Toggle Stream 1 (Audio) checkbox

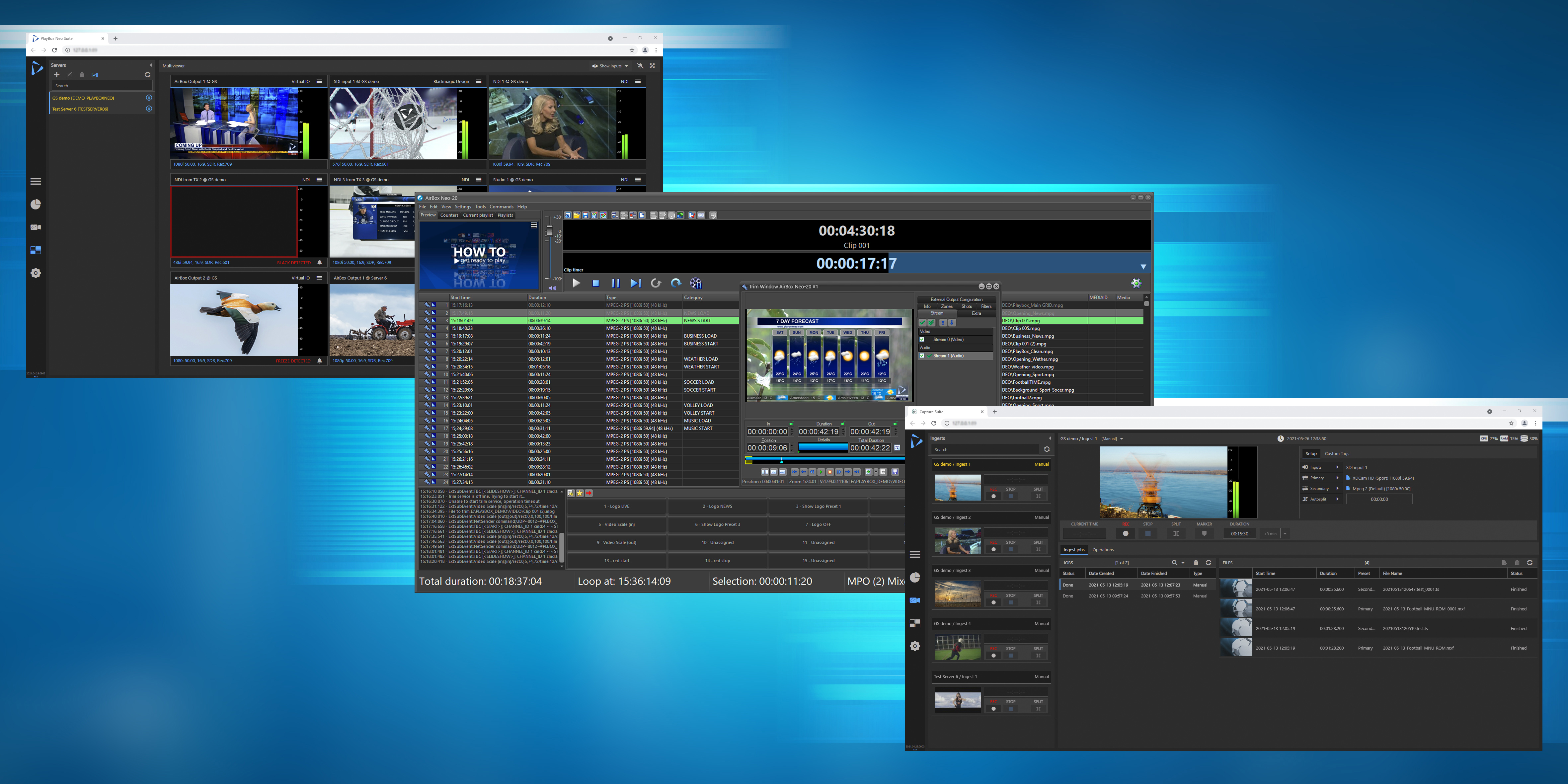click(921, 355)
